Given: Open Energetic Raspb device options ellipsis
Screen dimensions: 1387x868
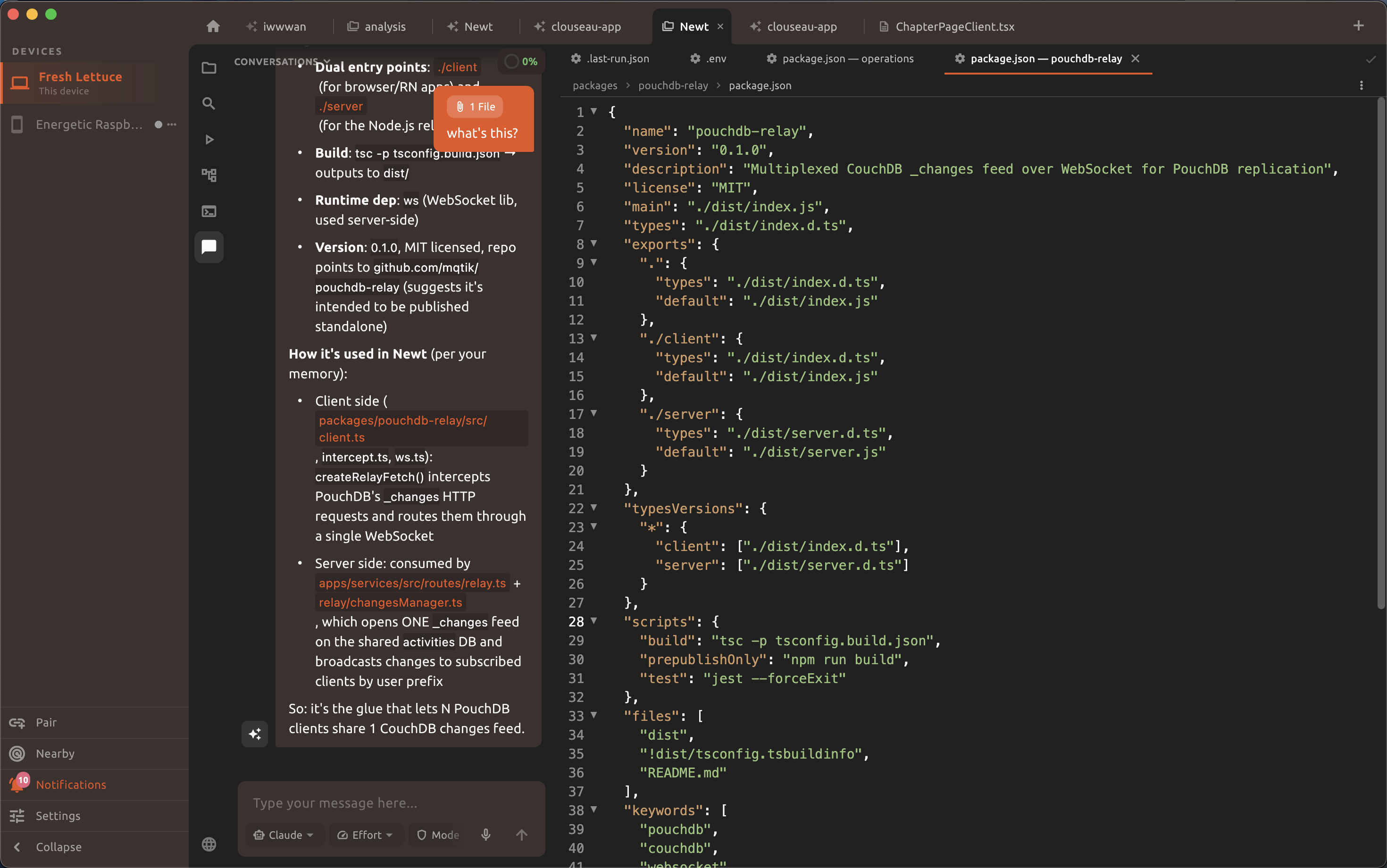Looking at the screenshot, I should [x=172, y=125].
